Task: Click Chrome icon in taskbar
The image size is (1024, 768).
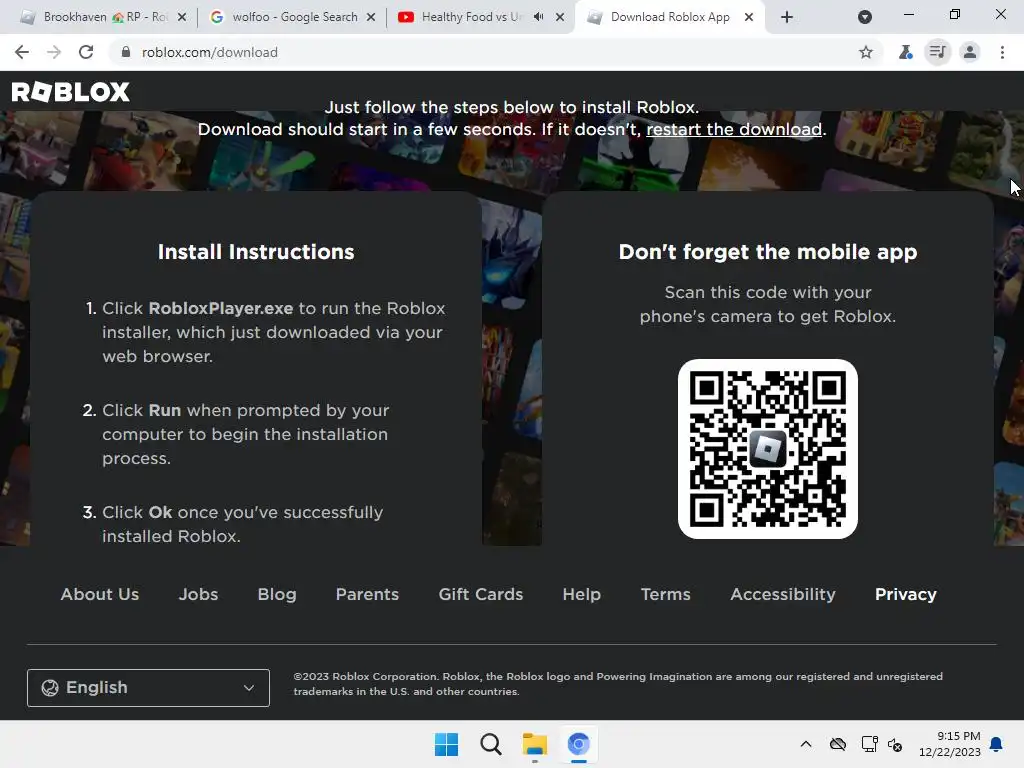Action: coord(578,744)
